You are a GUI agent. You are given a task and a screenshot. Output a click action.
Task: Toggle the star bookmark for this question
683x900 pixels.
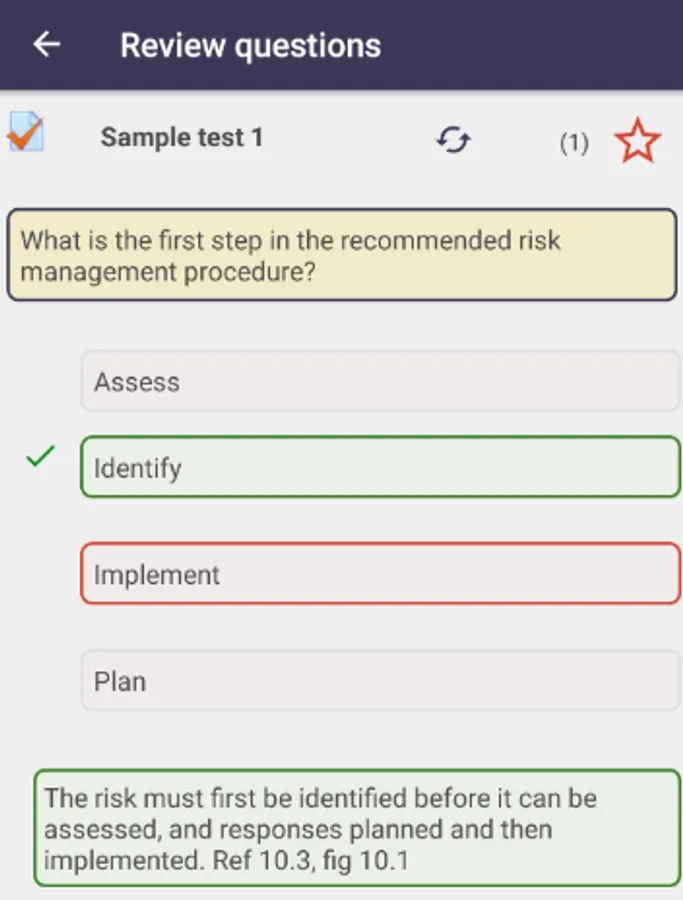coord(637,140)
